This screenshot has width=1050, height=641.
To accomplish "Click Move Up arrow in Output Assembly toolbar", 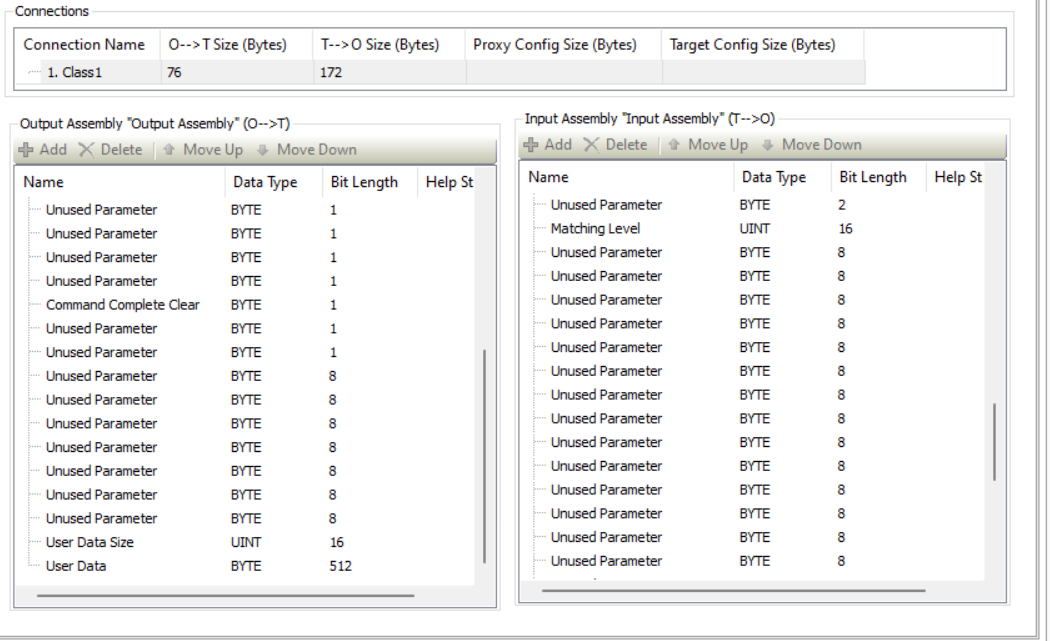I will pyautogui.click(x=169, y=150).
